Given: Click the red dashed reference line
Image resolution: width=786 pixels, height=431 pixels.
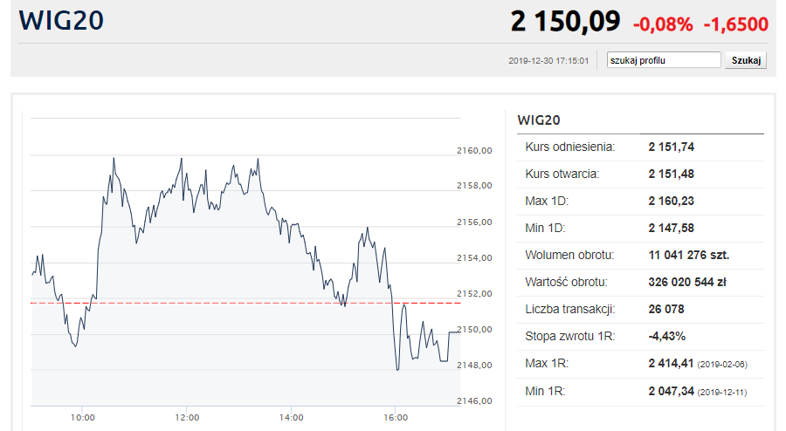Looking at the screenshot, I should (x=246, y=303).
